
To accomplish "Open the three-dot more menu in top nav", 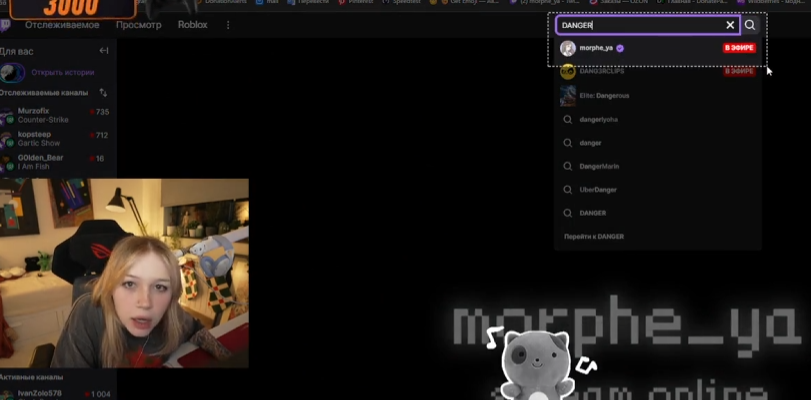I will pyautogui.click(x=228, y=25).
